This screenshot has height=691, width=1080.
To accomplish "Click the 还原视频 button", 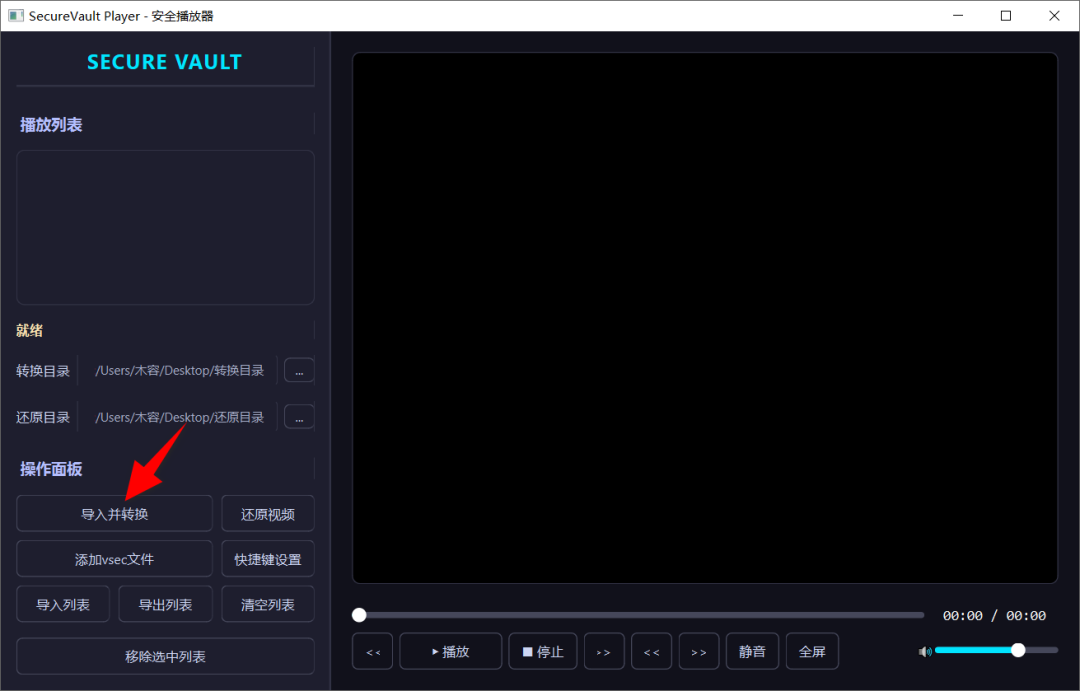I will pos(268,514).
